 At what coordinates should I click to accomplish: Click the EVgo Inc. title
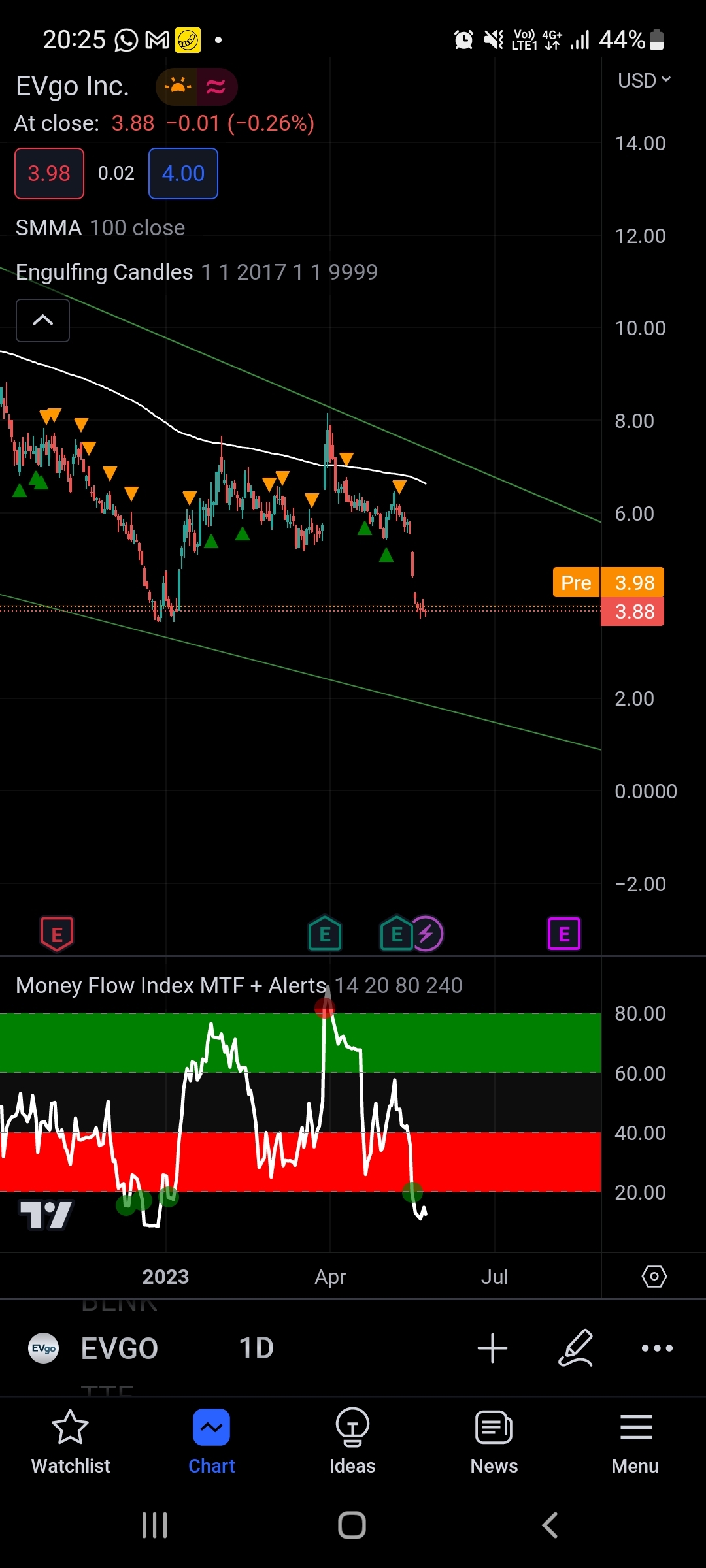73,86
